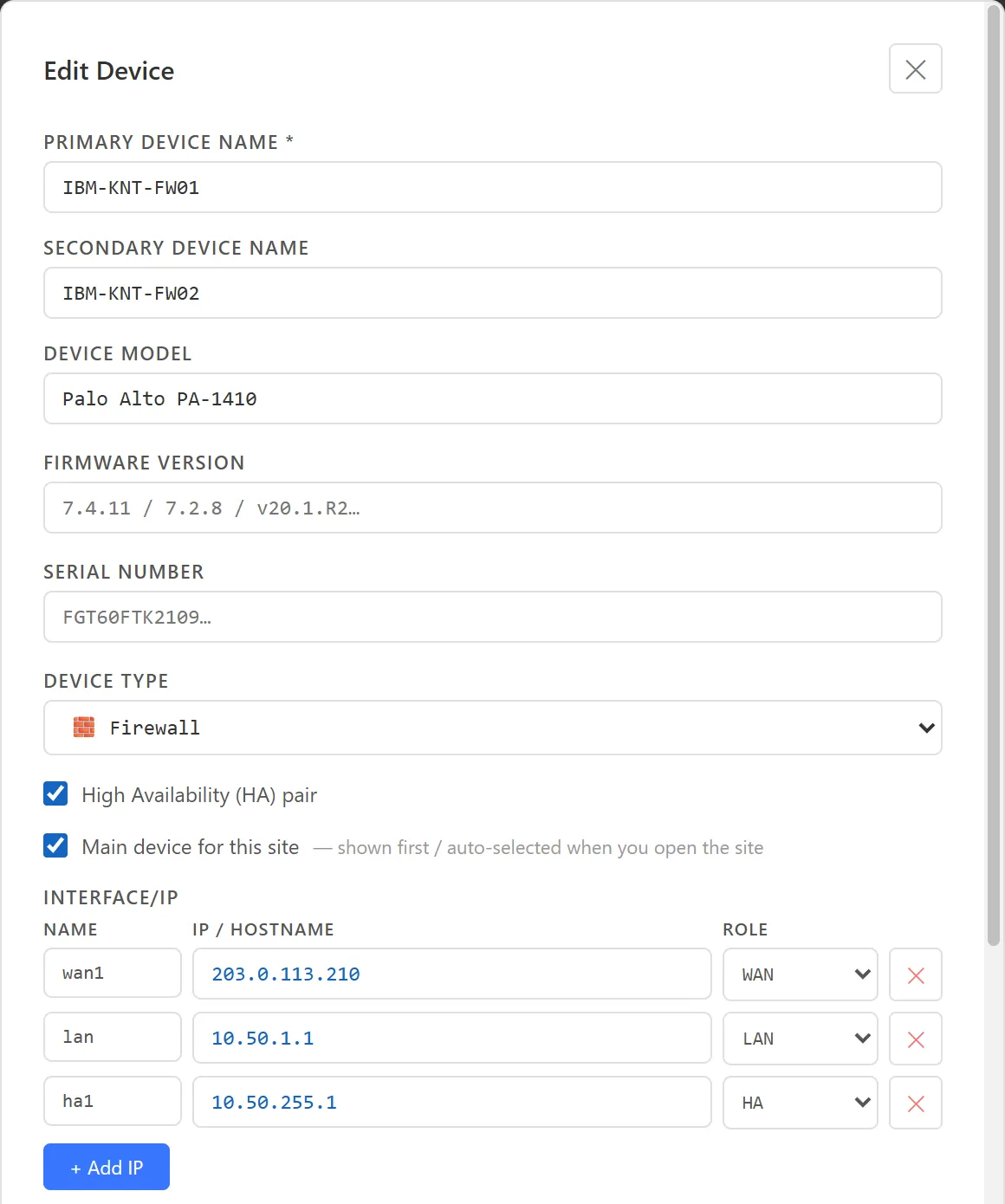Remove the wan1 interface row
Viewport: 1005px width, 1204px height.
(915, 974)
